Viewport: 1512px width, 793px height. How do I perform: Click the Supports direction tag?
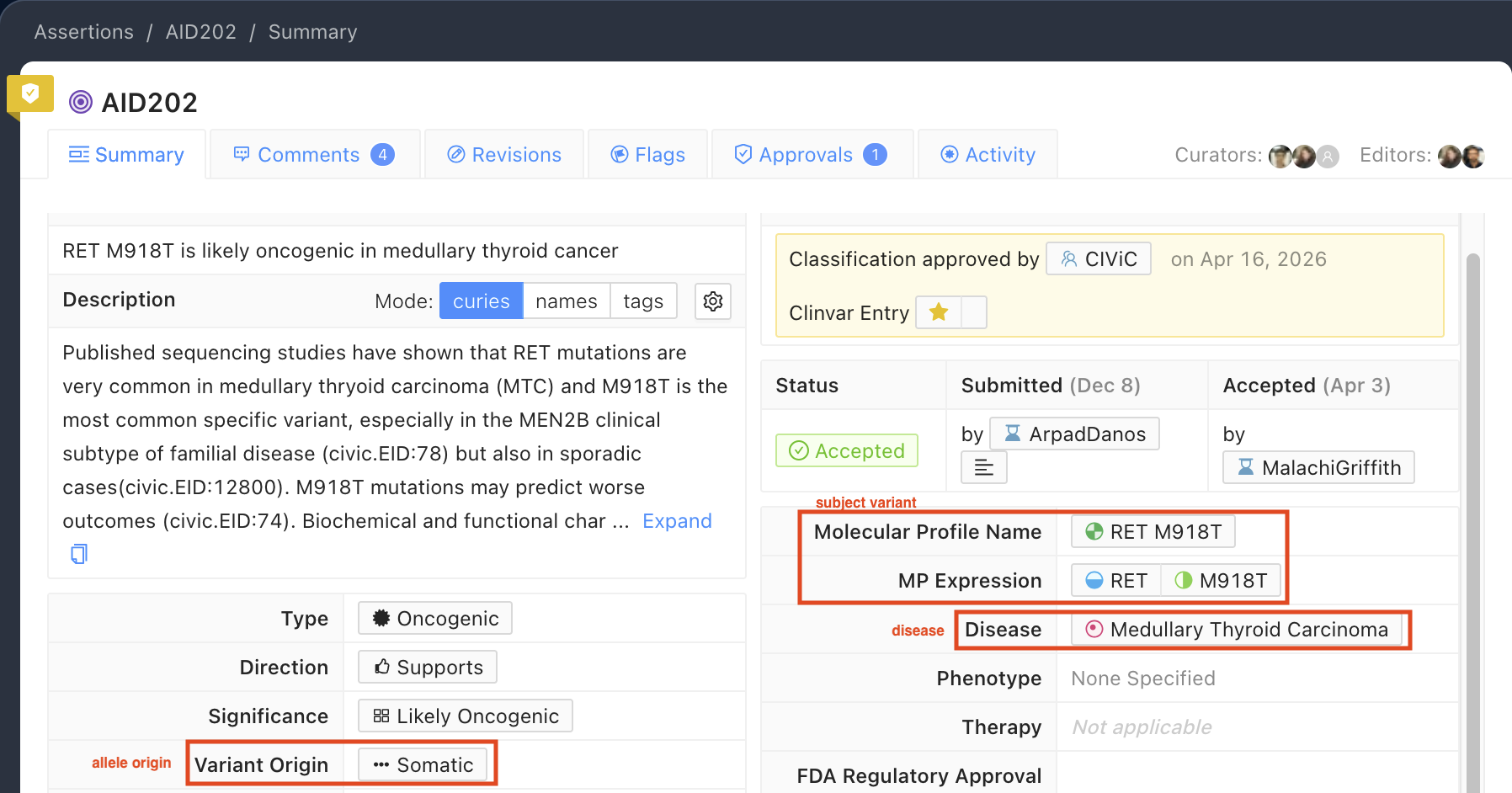pyautogui.click(x=428, y=668)
